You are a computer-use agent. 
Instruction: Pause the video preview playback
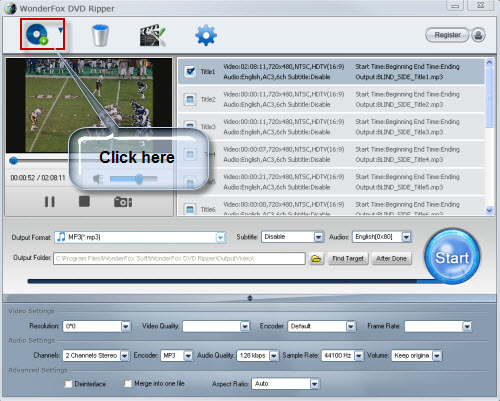[50, 202]
